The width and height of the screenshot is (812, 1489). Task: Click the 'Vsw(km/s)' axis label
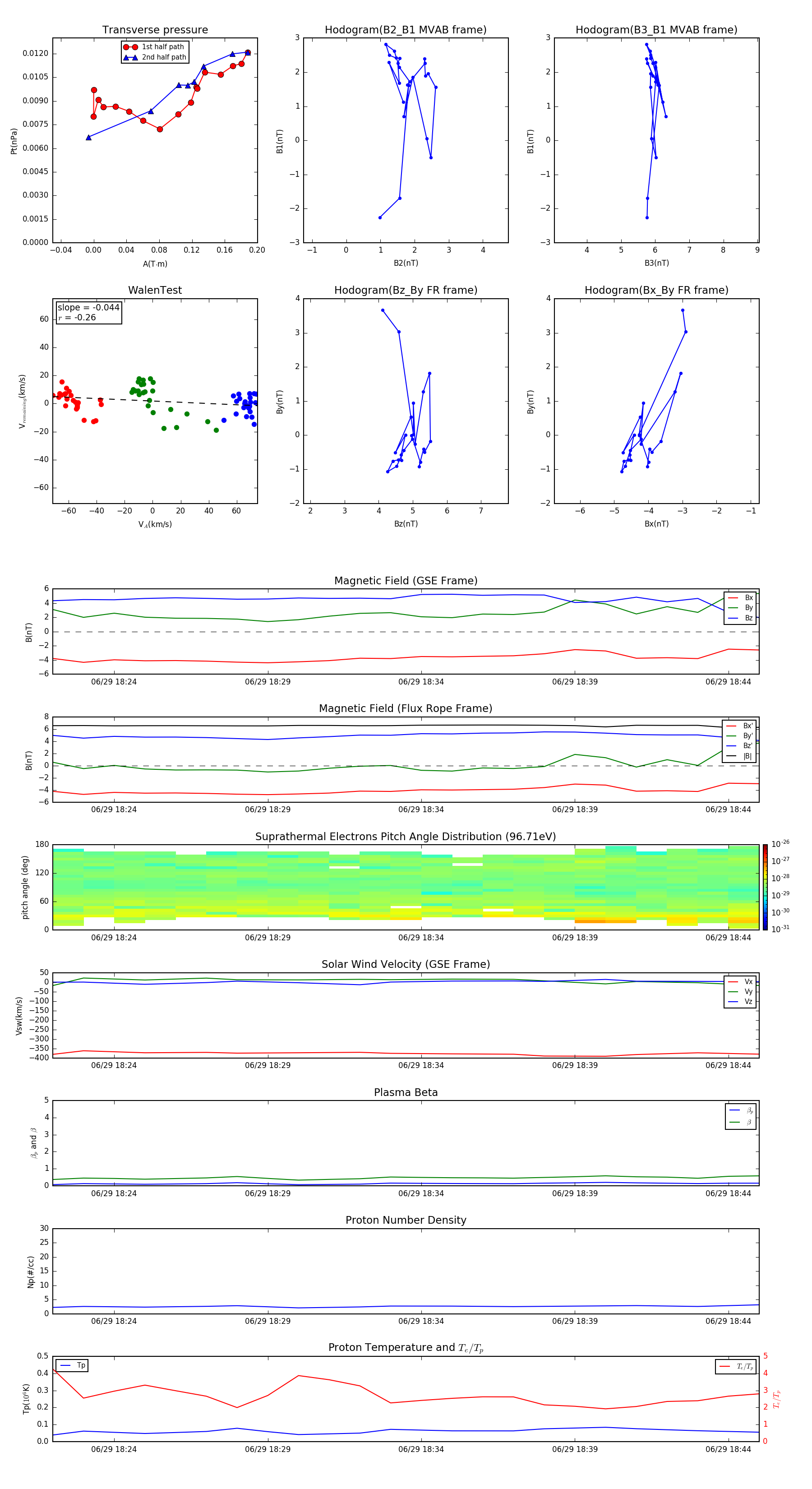pos(19,1016)
